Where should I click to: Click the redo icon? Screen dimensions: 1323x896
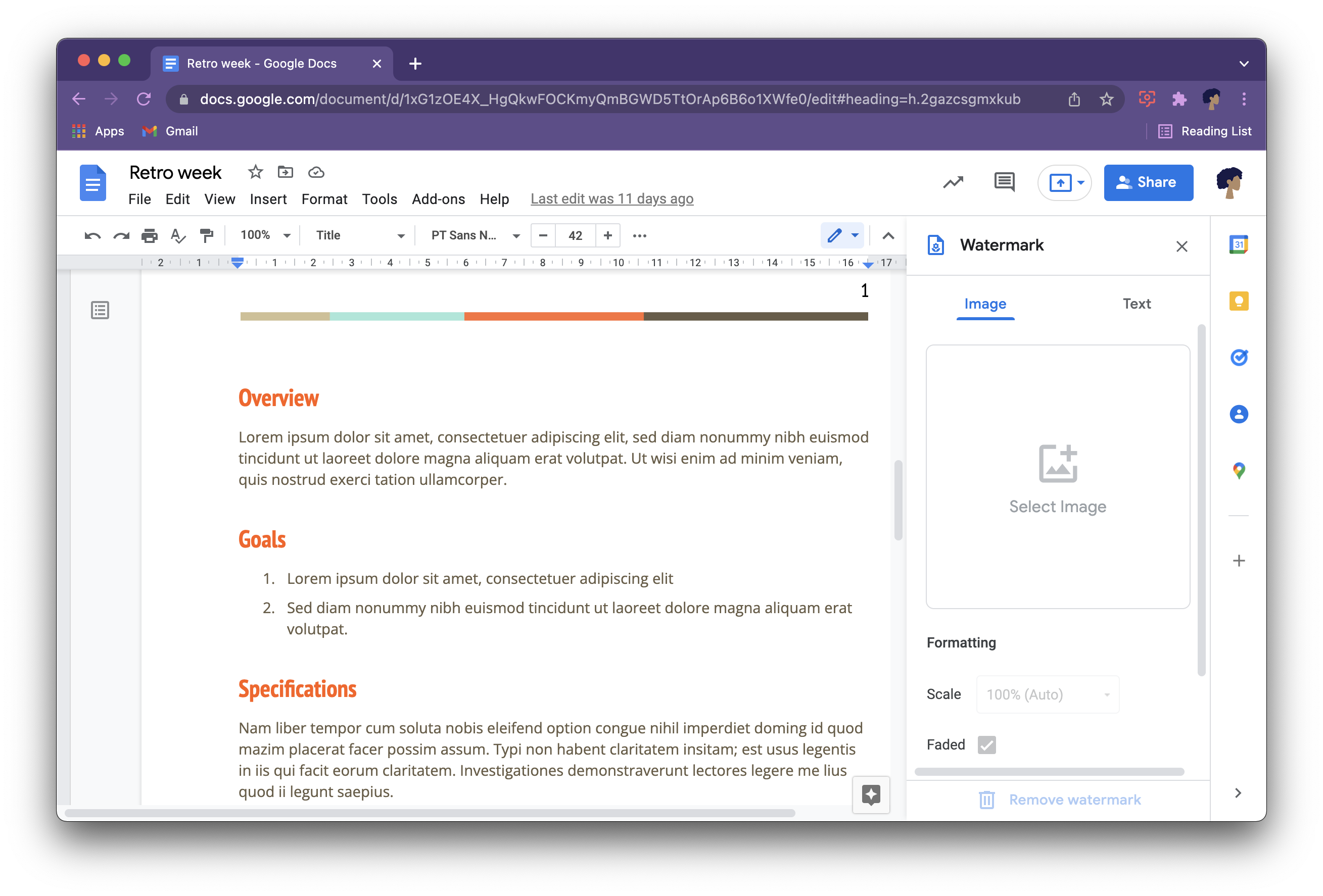(120, 235)
